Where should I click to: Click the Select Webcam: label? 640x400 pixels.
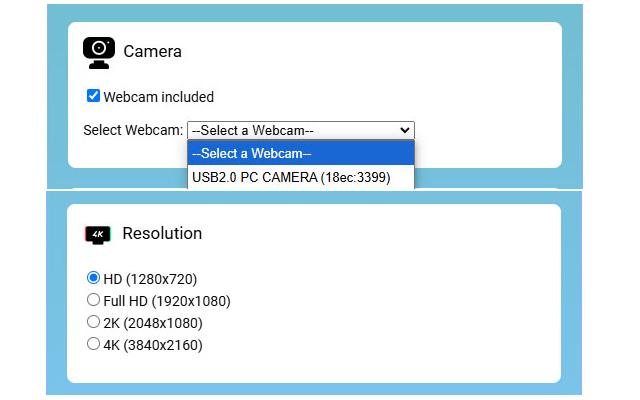click(x=133, y=130)
